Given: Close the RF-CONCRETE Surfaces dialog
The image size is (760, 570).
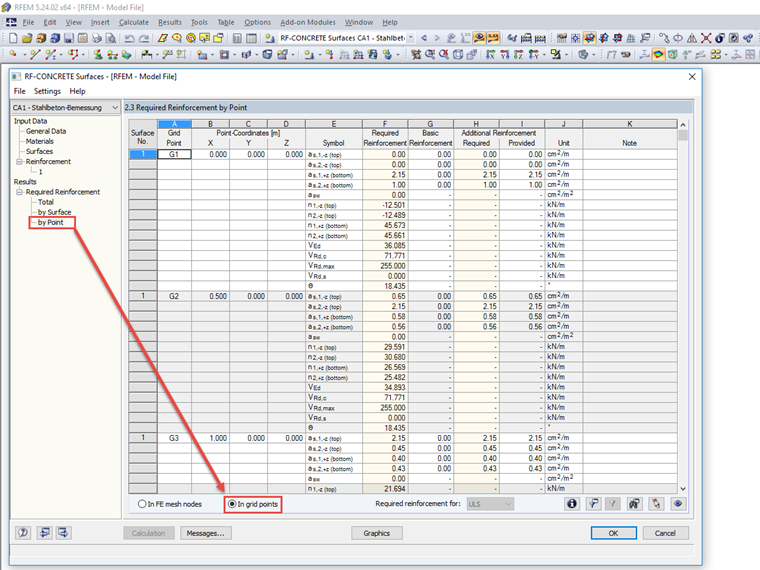Looking at the screenshot, I should point(692,77).
